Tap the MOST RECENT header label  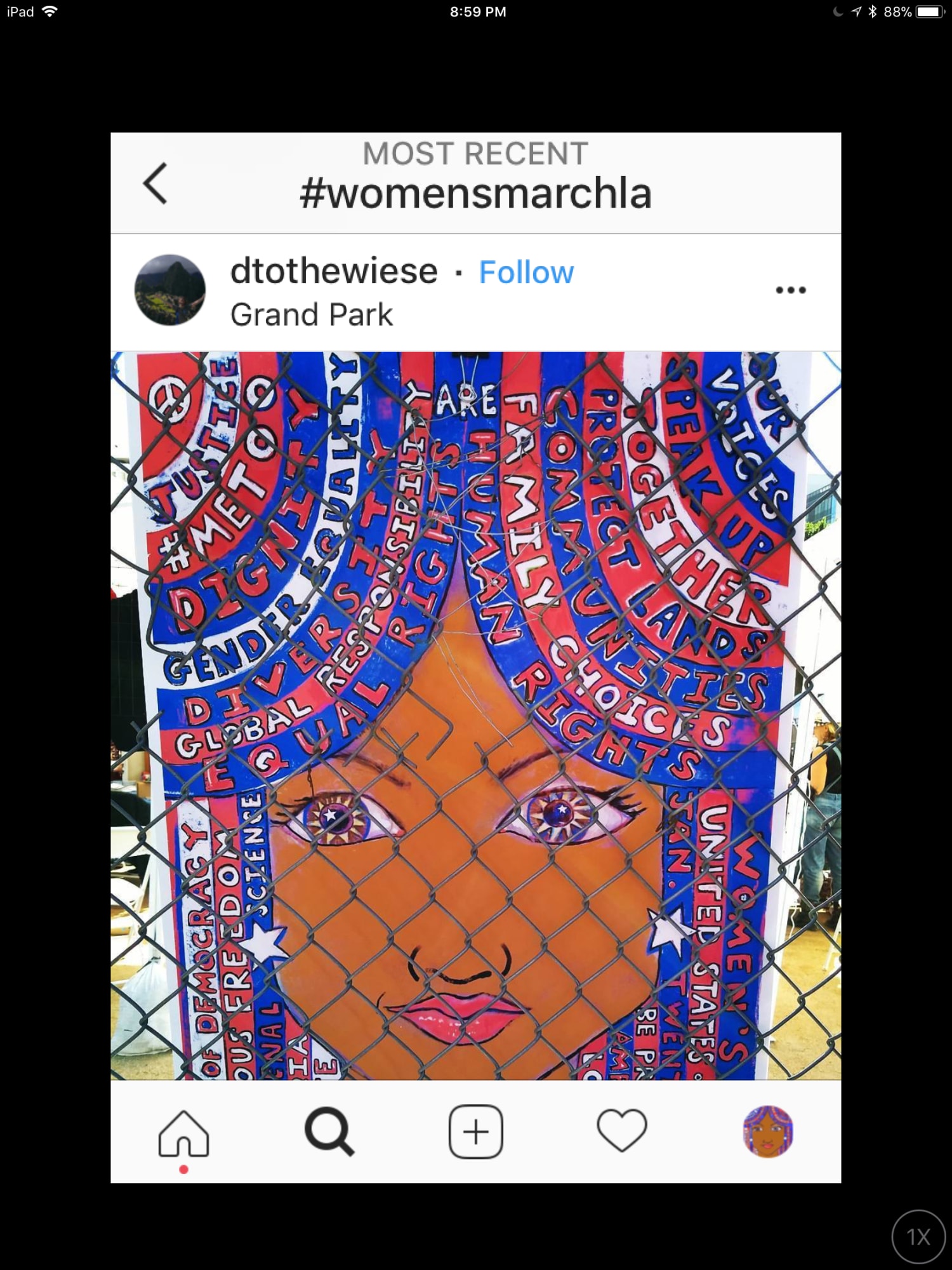[x=476, y=154]
